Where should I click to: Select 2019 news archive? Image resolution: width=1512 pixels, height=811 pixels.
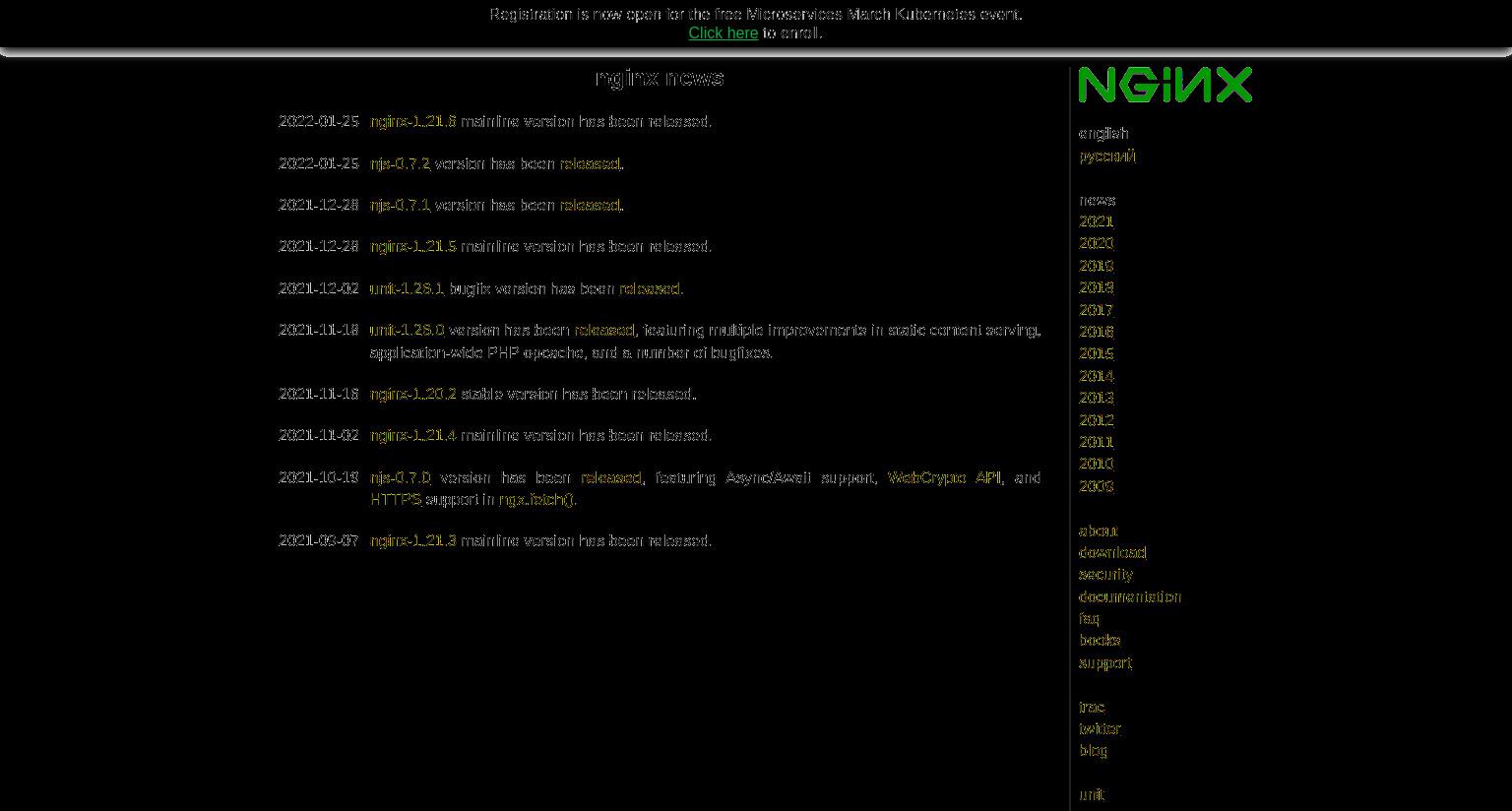[1097, 266]
